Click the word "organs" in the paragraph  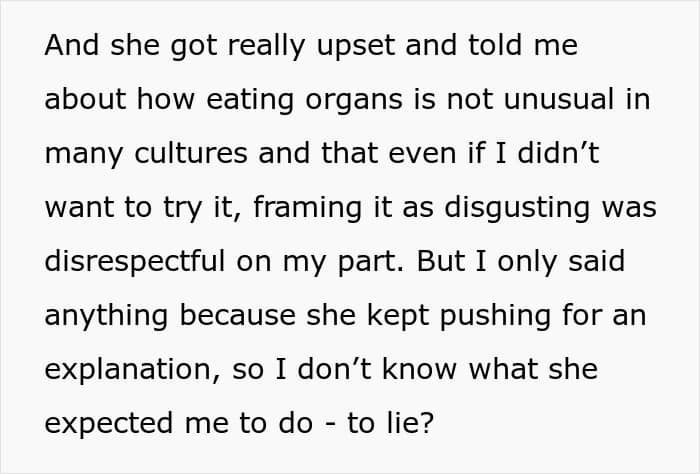pyautogui.click(x=354, y=100)
